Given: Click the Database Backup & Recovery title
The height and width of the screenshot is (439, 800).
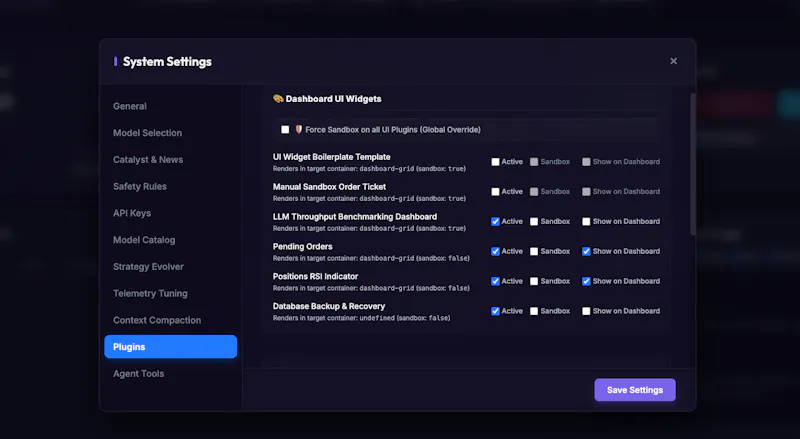Looking at the screenshot, I should [x=329, y=306].
